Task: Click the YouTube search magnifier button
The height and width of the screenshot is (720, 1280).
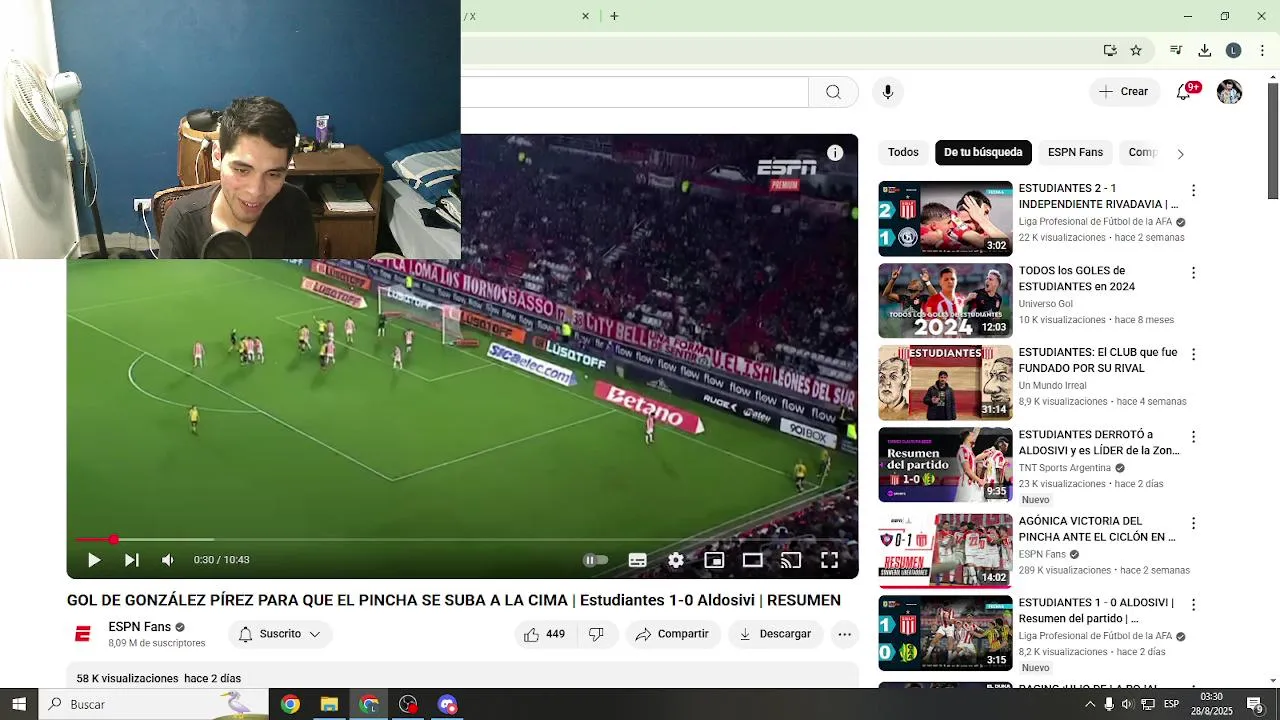Action: (x=833, y=92)
